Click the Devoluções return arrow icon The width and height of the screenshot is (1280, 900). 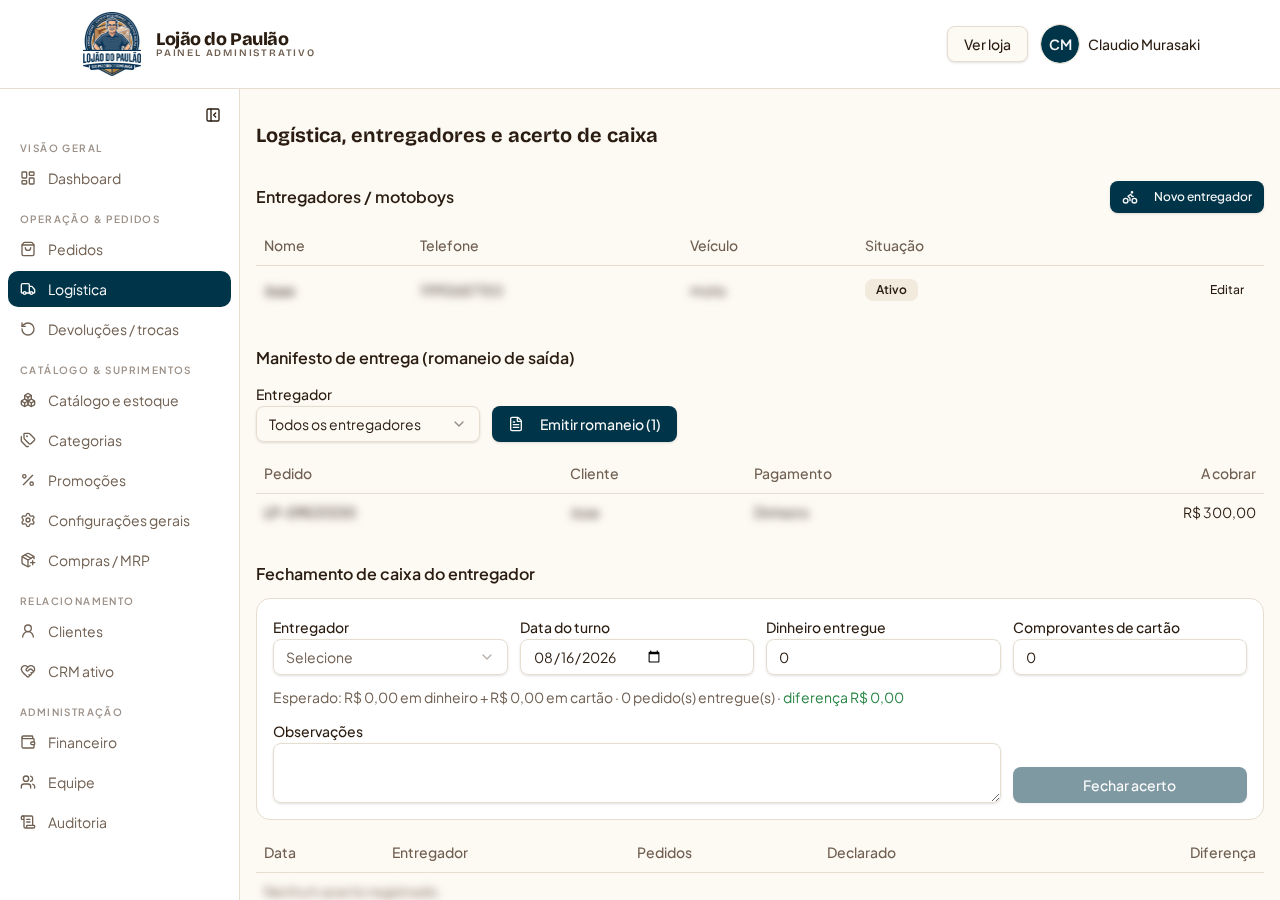tap(28, 329)
